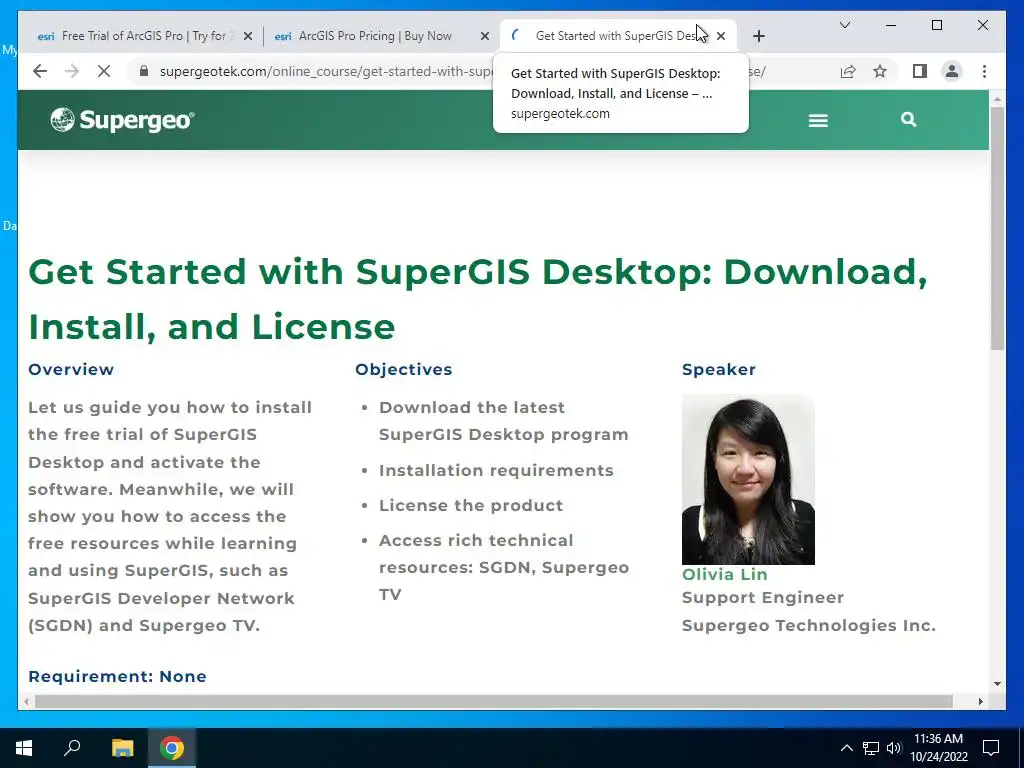Open network status tray icon
The width and height of the screenshot is (1024, 768).
tap(871, 748)
